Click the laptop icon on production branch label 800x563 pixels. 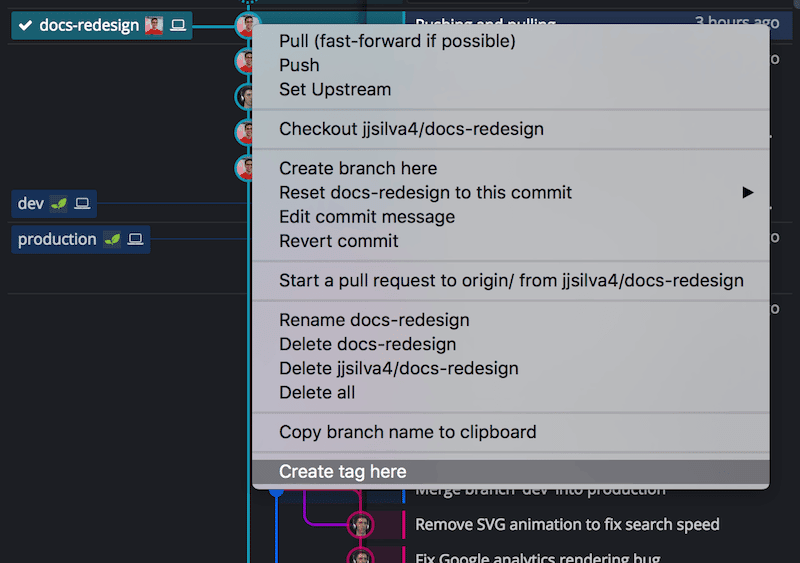(x=135, y=240)
